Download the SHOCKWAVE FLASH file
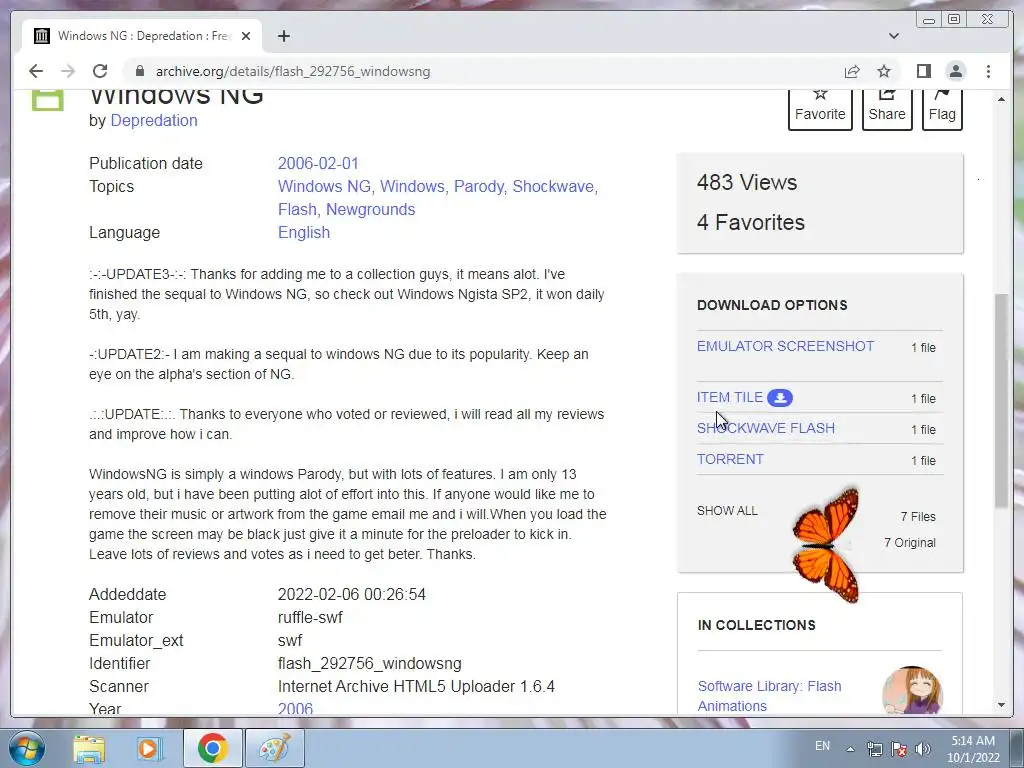1024x768 pixels. pyautogui.click(x=765, y=428)
